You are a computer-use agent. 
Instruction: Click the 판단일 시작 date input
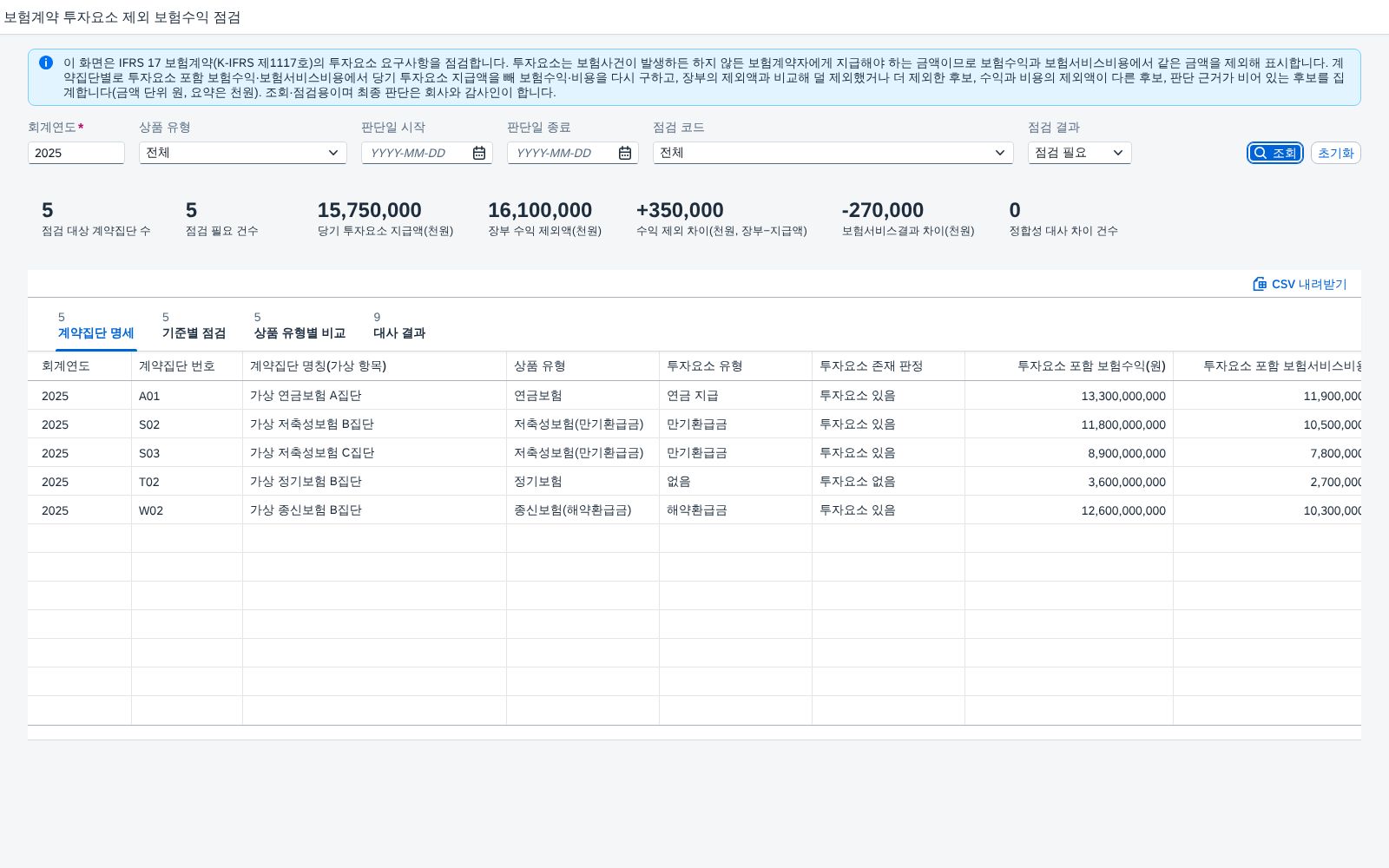tap(417, 153)
